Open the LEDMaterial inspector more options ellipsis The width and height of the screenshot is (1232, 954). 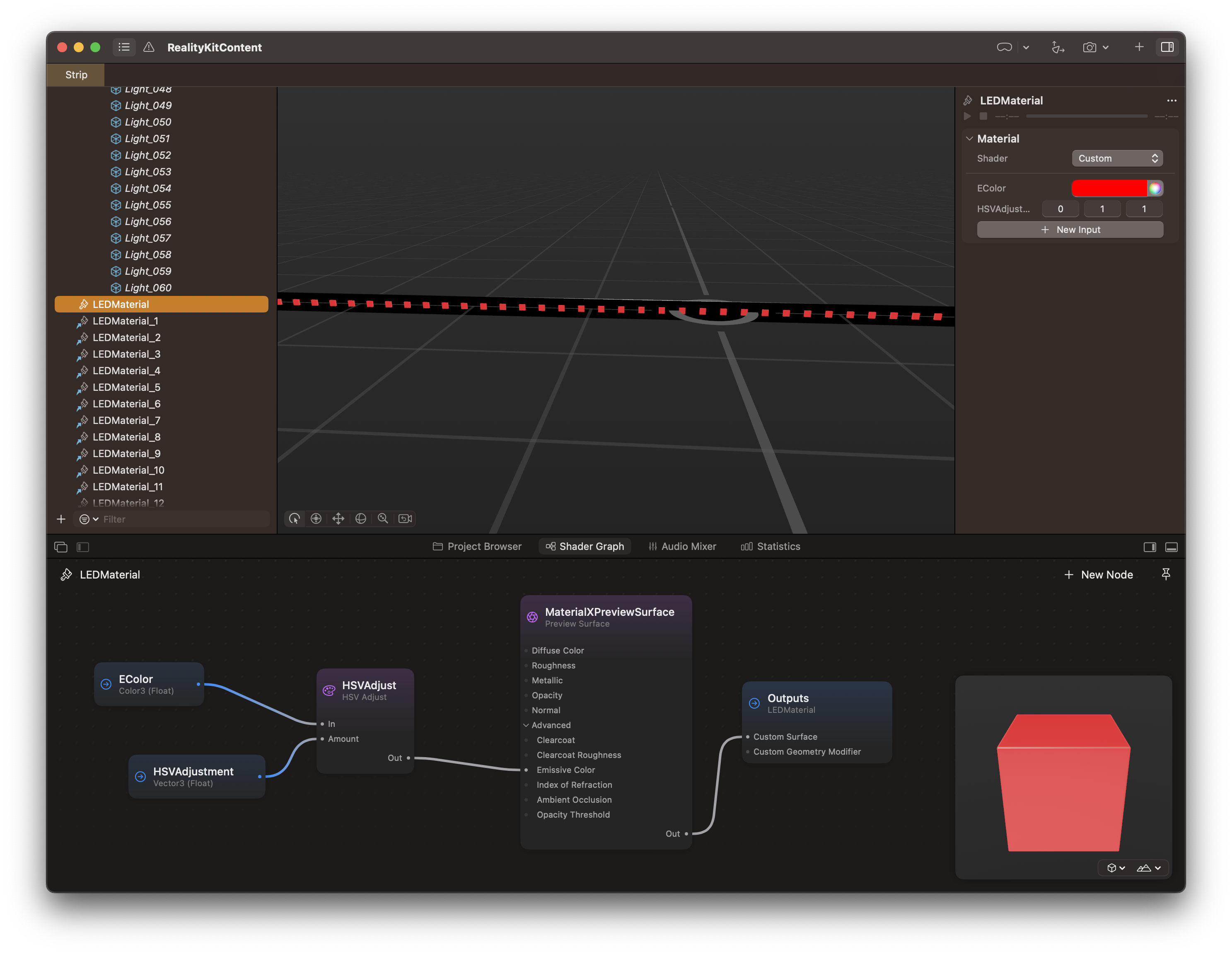(1172, 100)
